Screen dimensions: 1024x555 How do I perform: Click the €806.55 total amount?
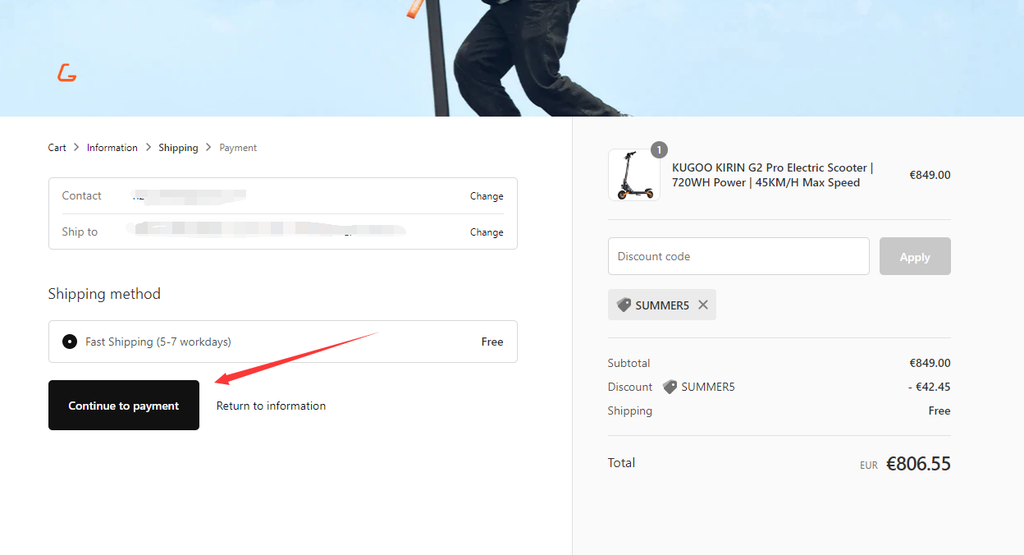[918, 464]
